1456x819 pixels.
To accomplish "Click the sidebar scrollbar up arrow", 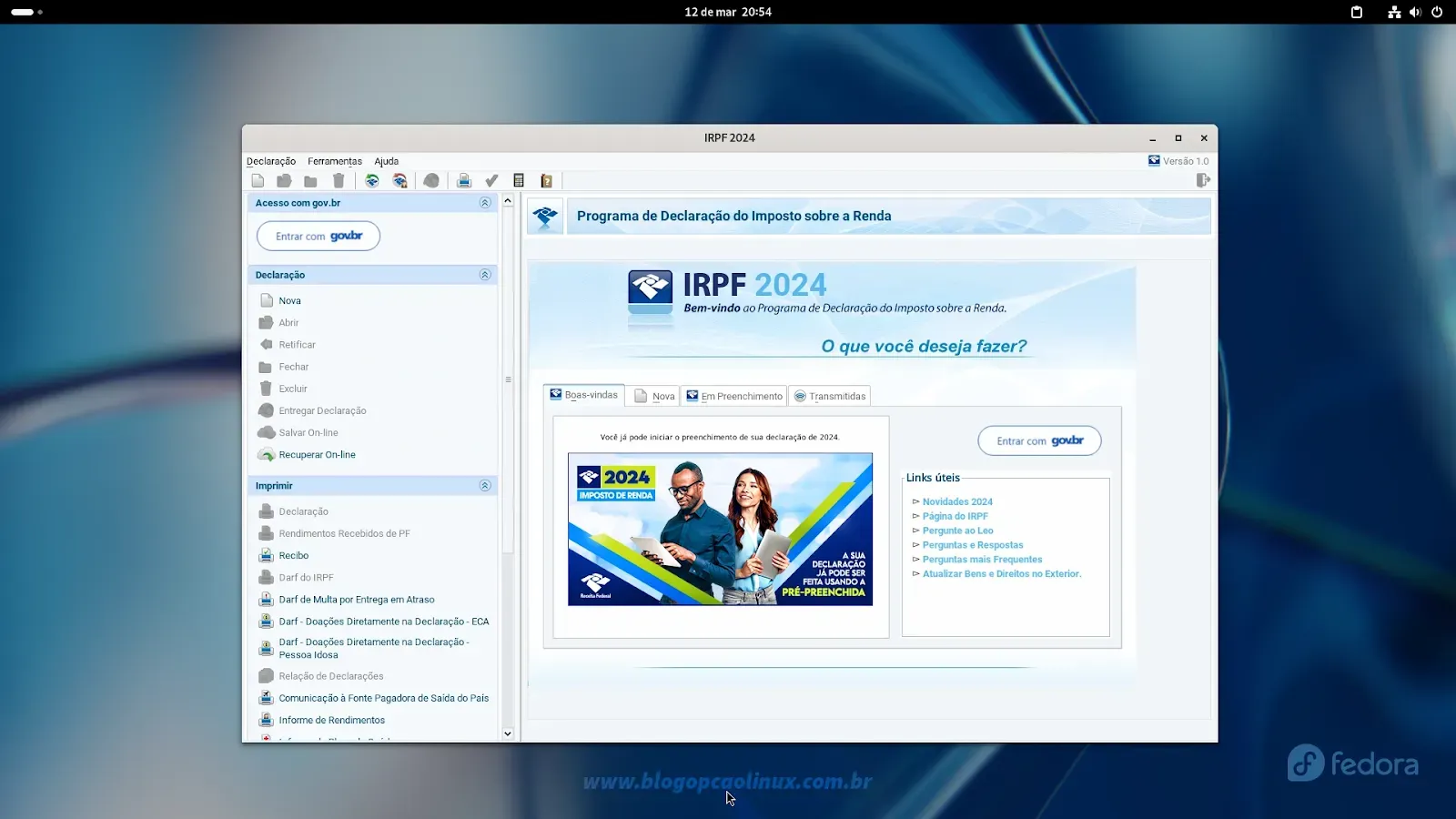I will click(508, 201).
